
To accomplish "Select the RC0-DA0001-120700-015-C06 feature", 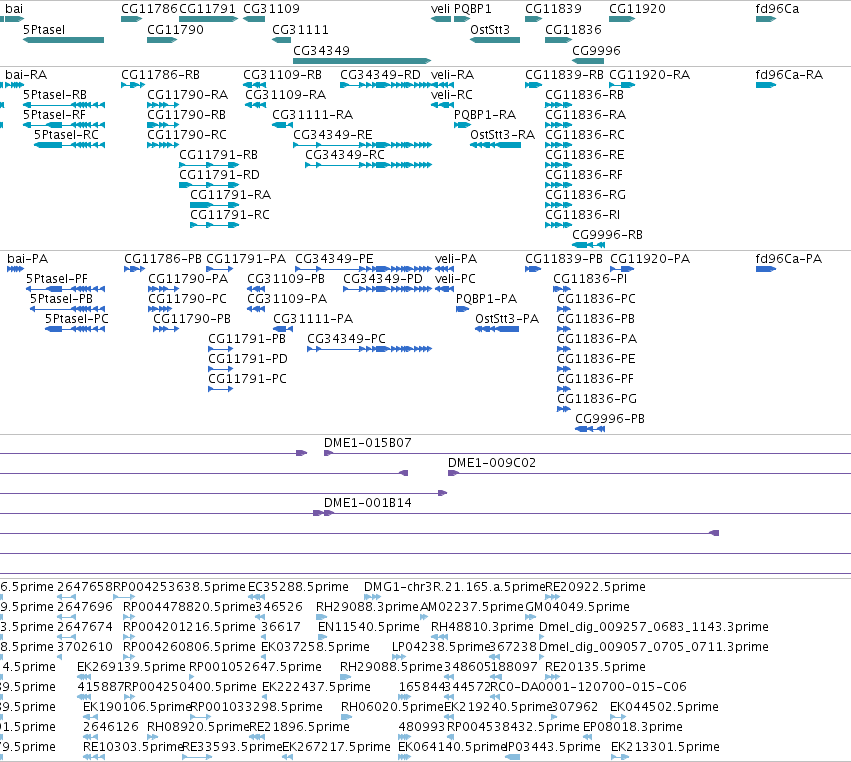I will (495, 697).
